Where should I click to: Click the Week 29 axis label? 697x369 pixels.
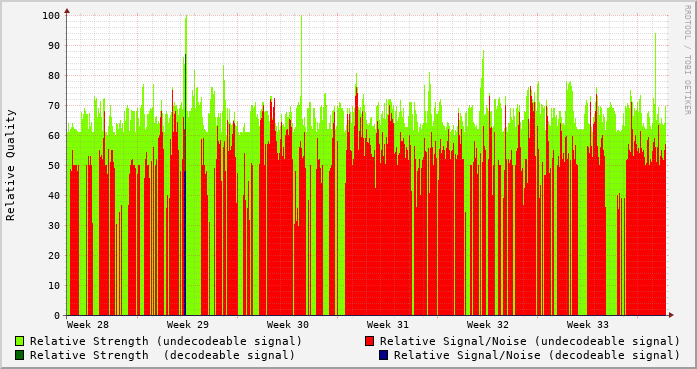click(188, 325)
